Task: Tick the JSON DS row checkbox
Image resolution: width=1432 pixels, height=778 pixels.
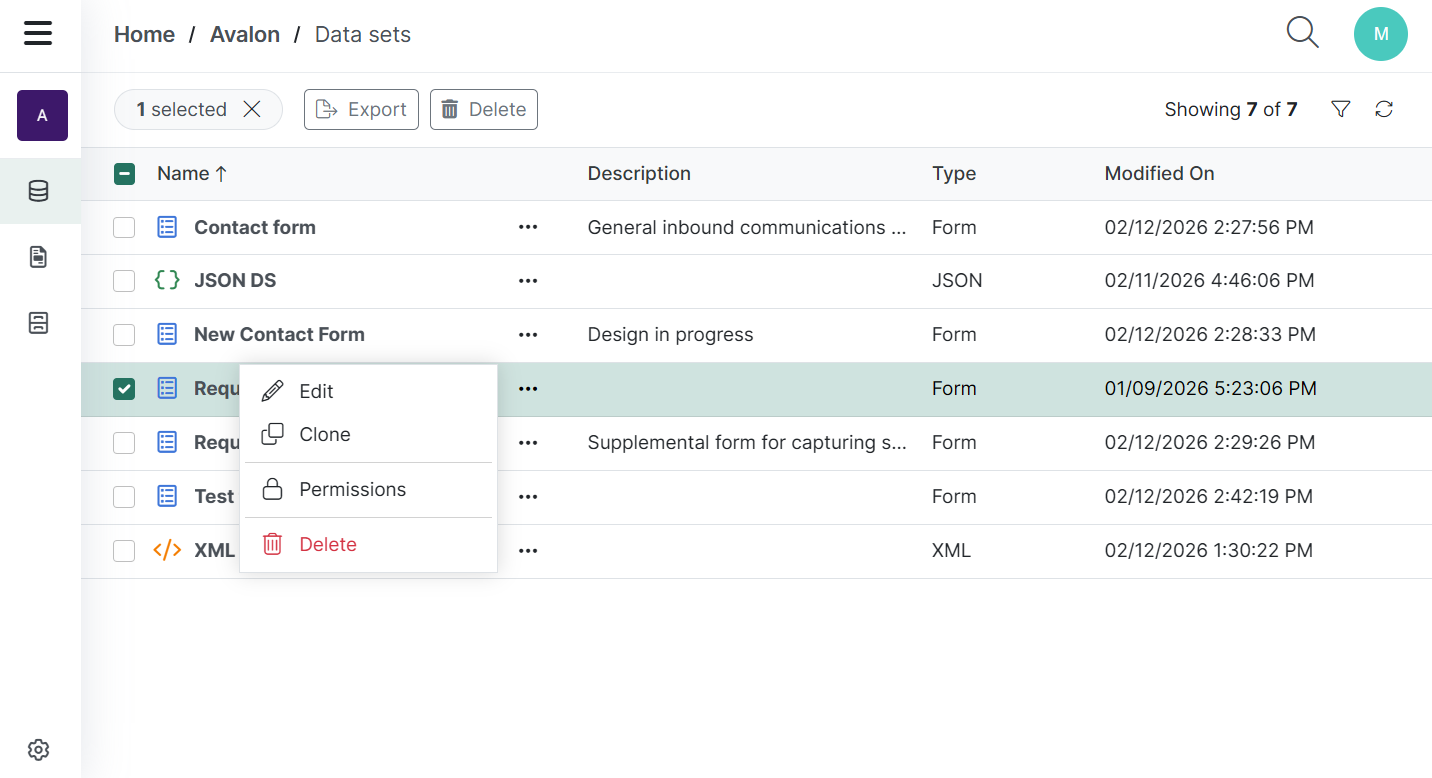Action: (x=124, y=281)
